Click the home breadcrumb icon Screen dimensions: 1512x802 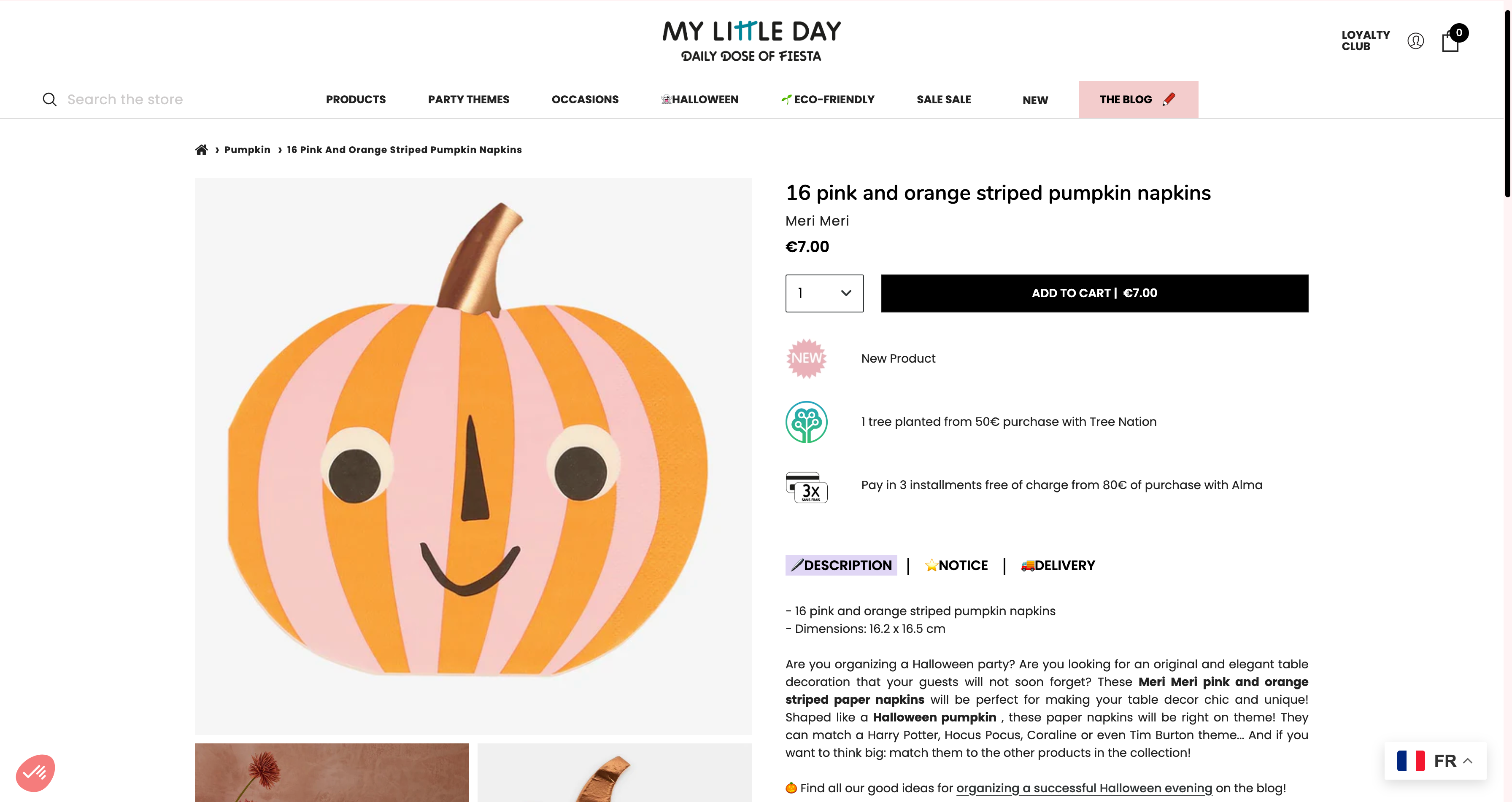pos(201,150)
